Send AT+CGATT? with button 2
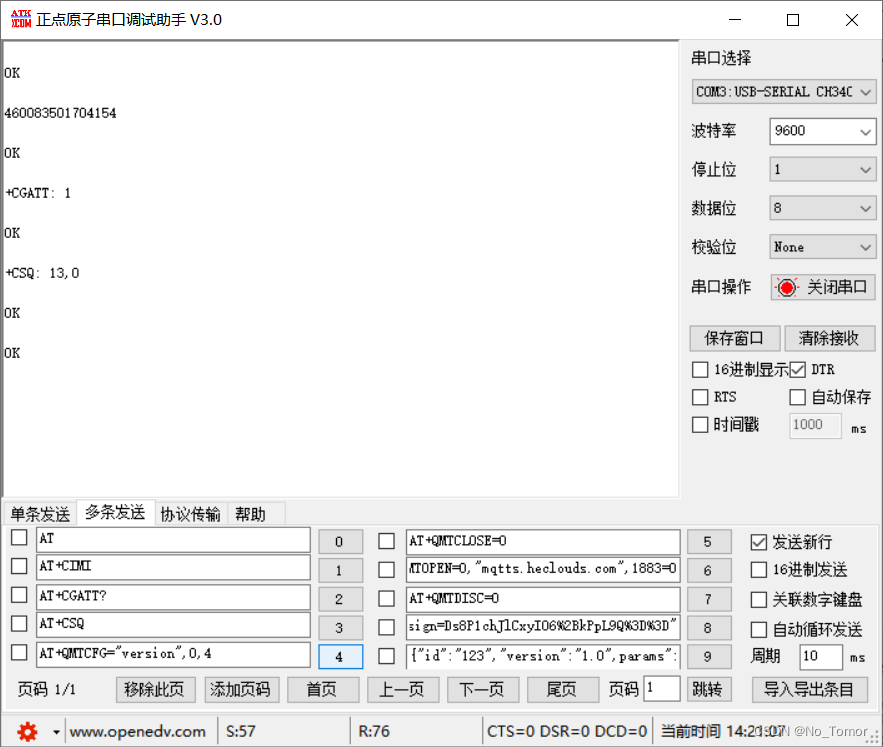883x747 pixels. [x=340, y=599]
